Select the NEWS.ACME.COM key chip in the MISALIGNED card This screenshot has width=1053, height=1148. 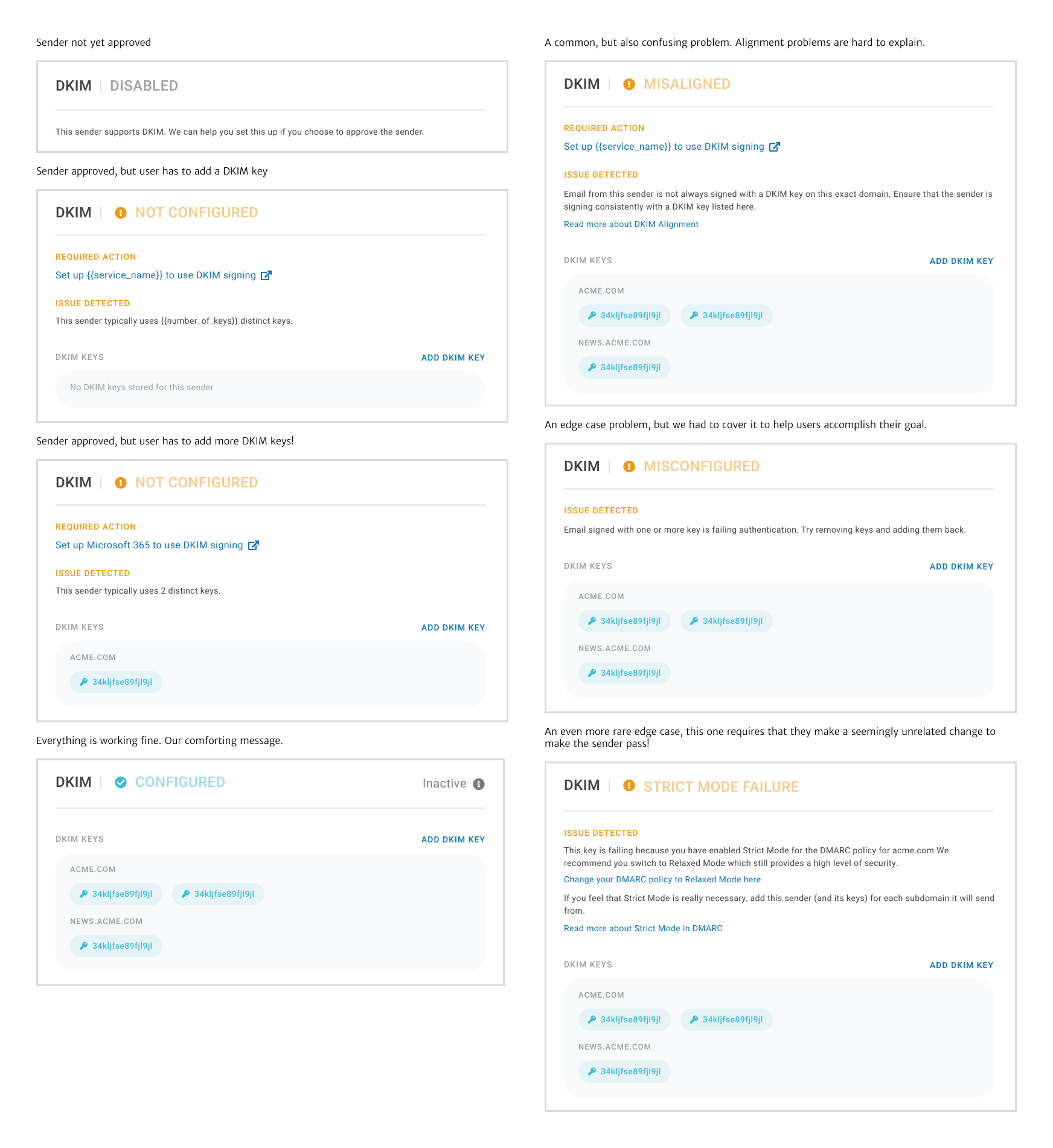[624, 367]
